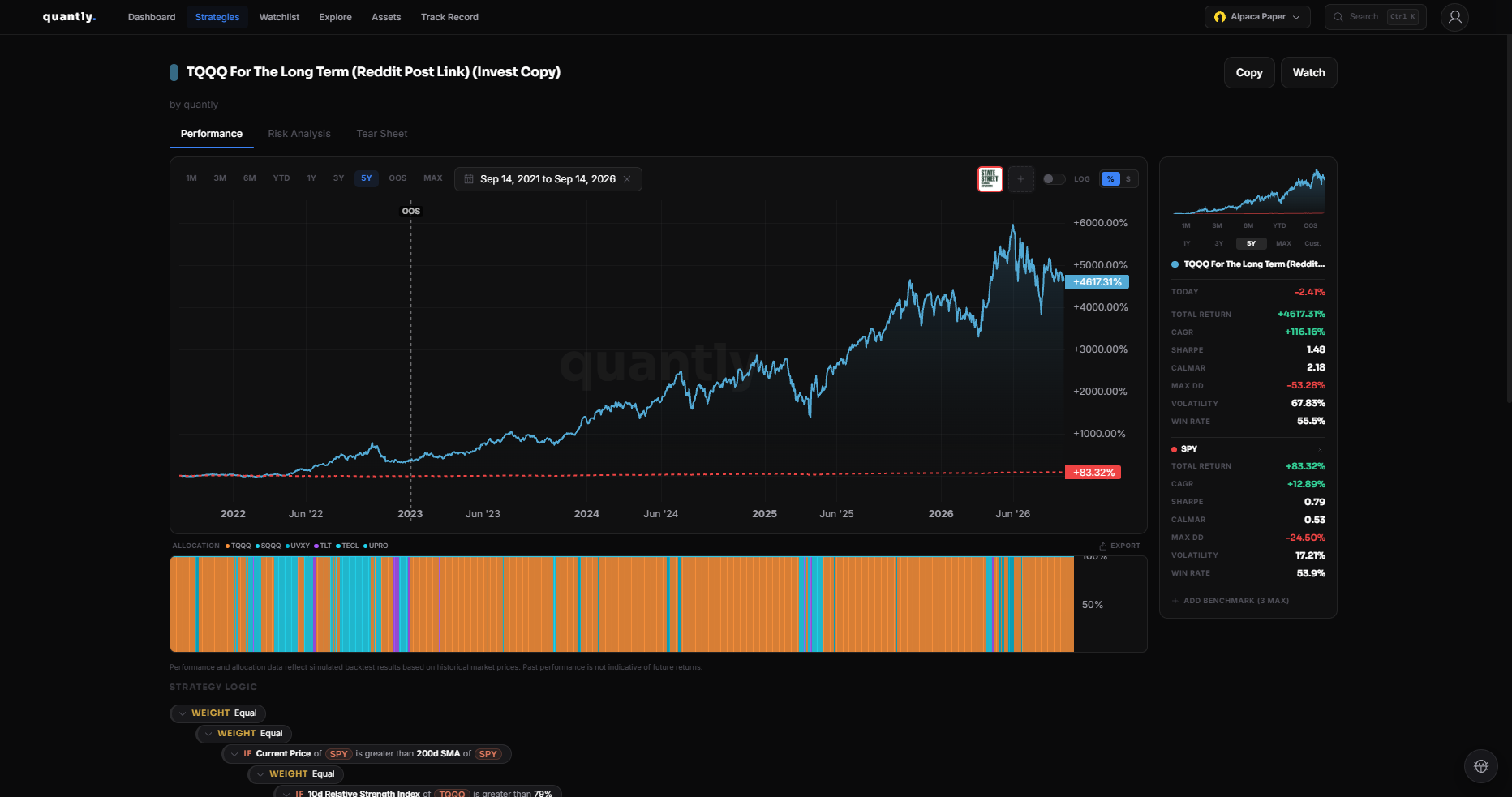Screen dimensions: 1512x797
Task: Select the YTD chart range
Action: coord(281,178)
